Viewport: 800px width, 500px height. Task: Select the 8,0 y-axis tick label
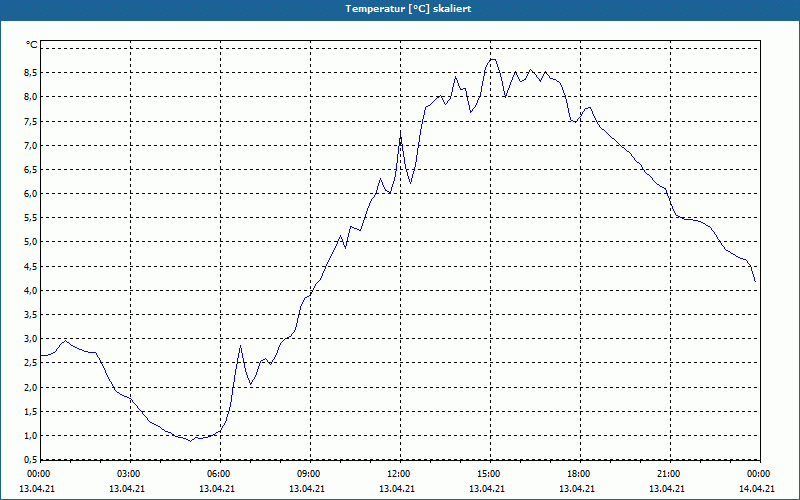pyautogui.click(x=31, y=97)
